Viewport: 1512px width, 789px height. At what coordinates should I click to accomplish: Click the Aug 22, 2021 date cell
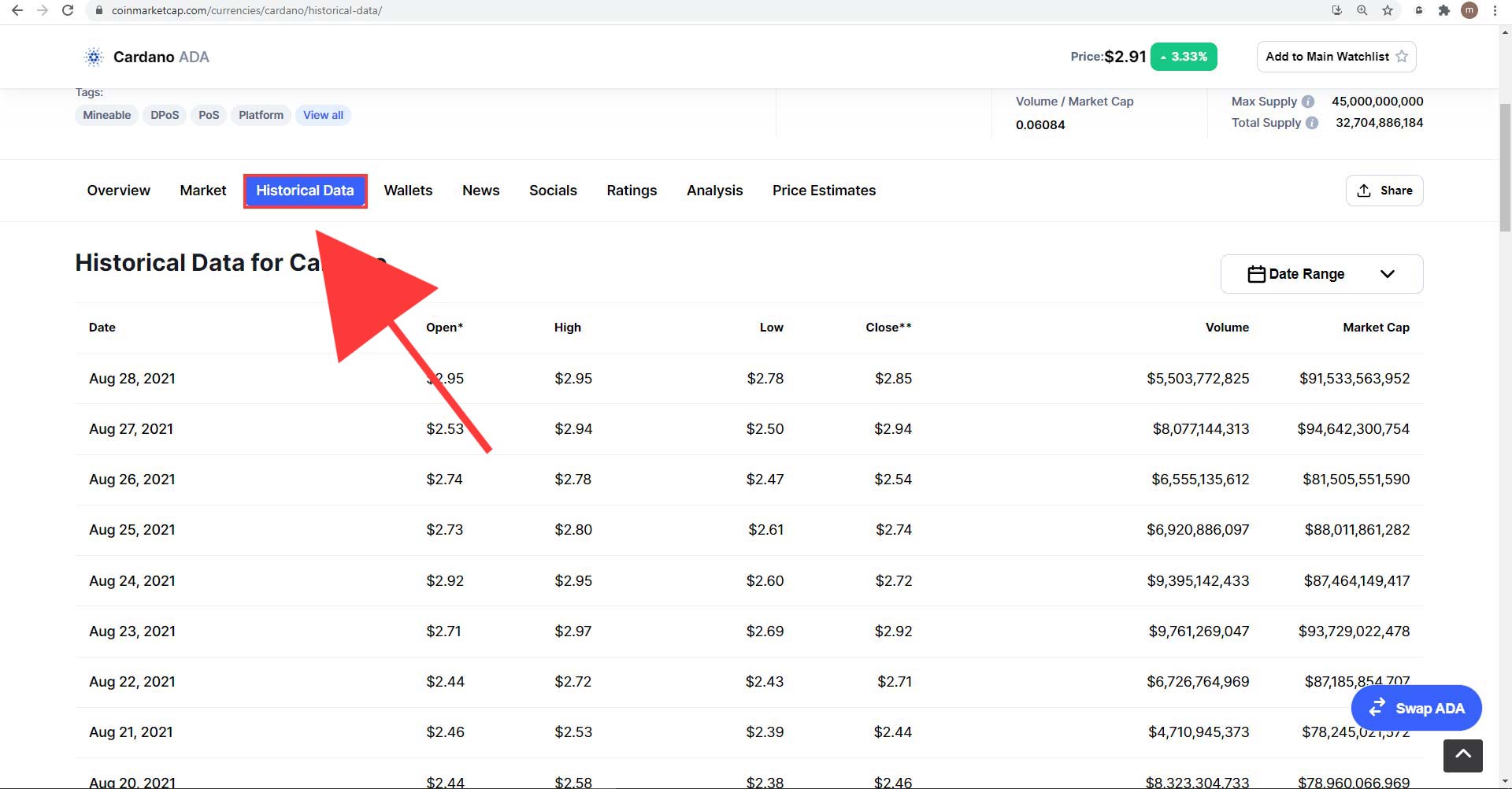tap(132, 682)
